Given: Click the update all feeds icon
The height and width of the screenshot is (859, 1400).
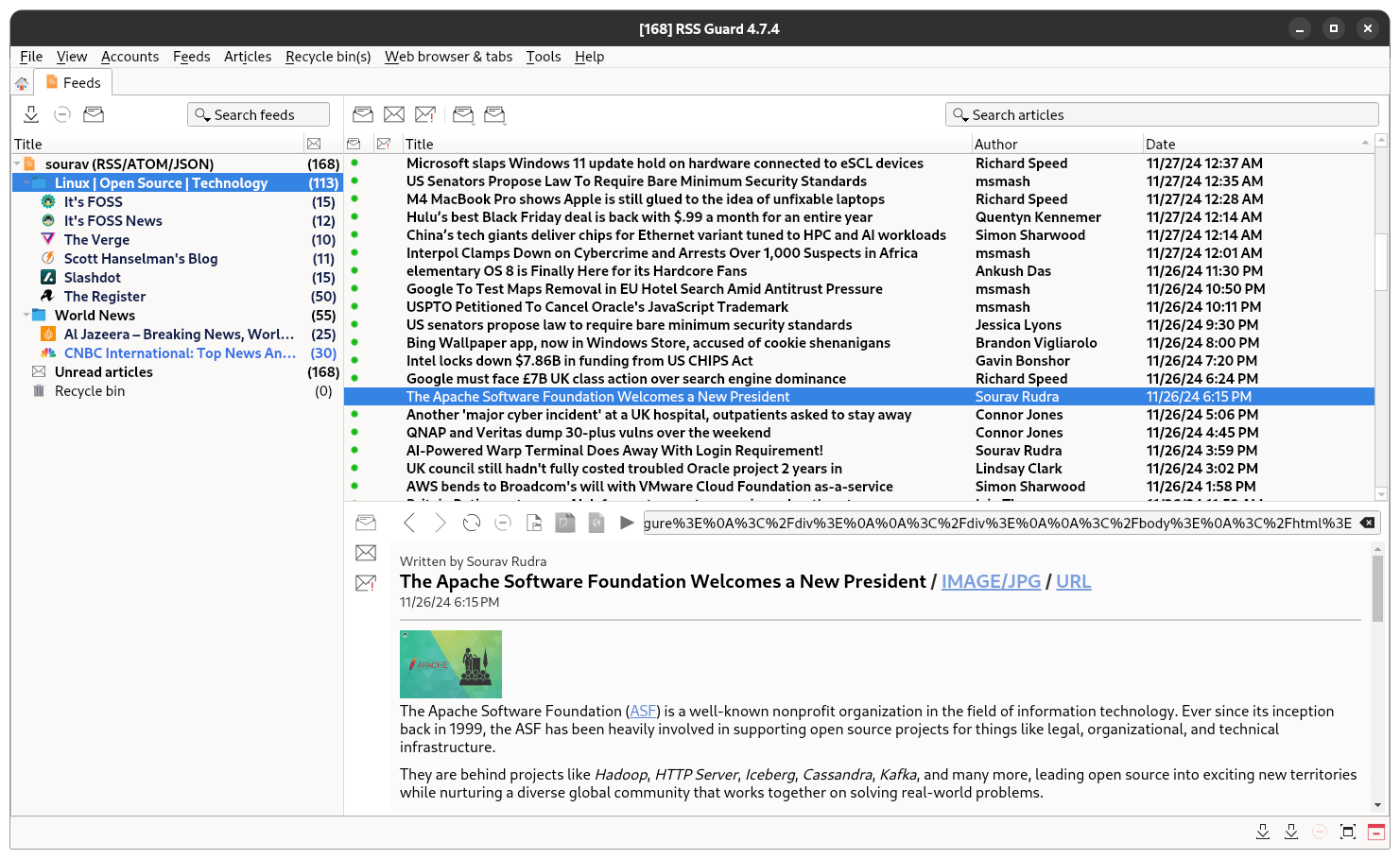Looking at the screenshot, I should coord(31,113).
